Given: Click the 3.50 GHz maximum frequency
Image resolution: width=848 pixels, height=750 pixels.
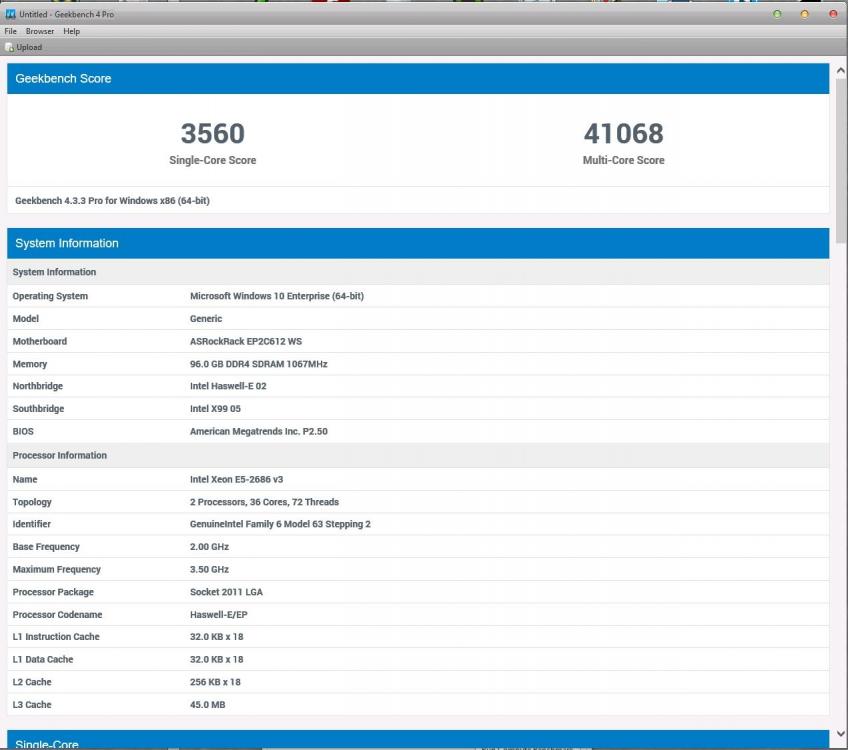Looking at the screenshot, I should (x=209, y=569).
